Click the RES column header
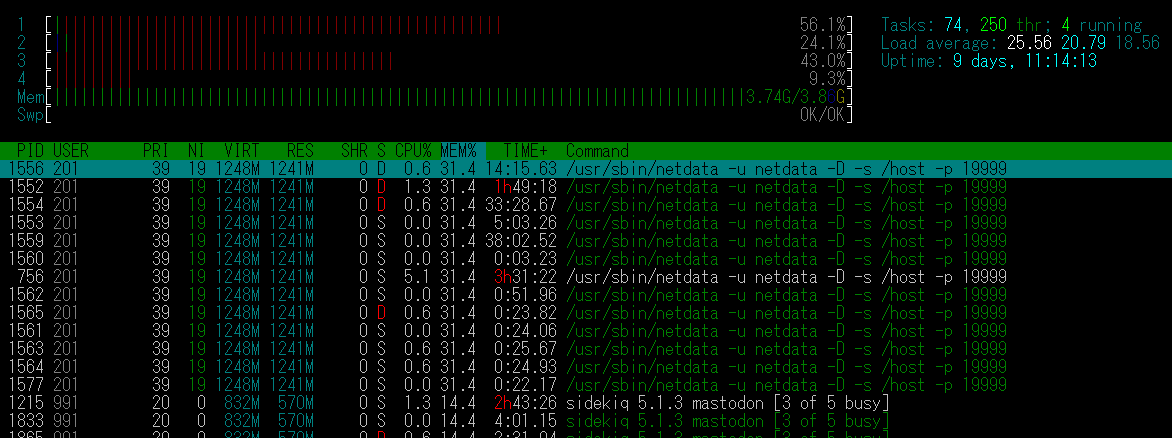This screenshot has height=438, width=1172. coord(300,150)
